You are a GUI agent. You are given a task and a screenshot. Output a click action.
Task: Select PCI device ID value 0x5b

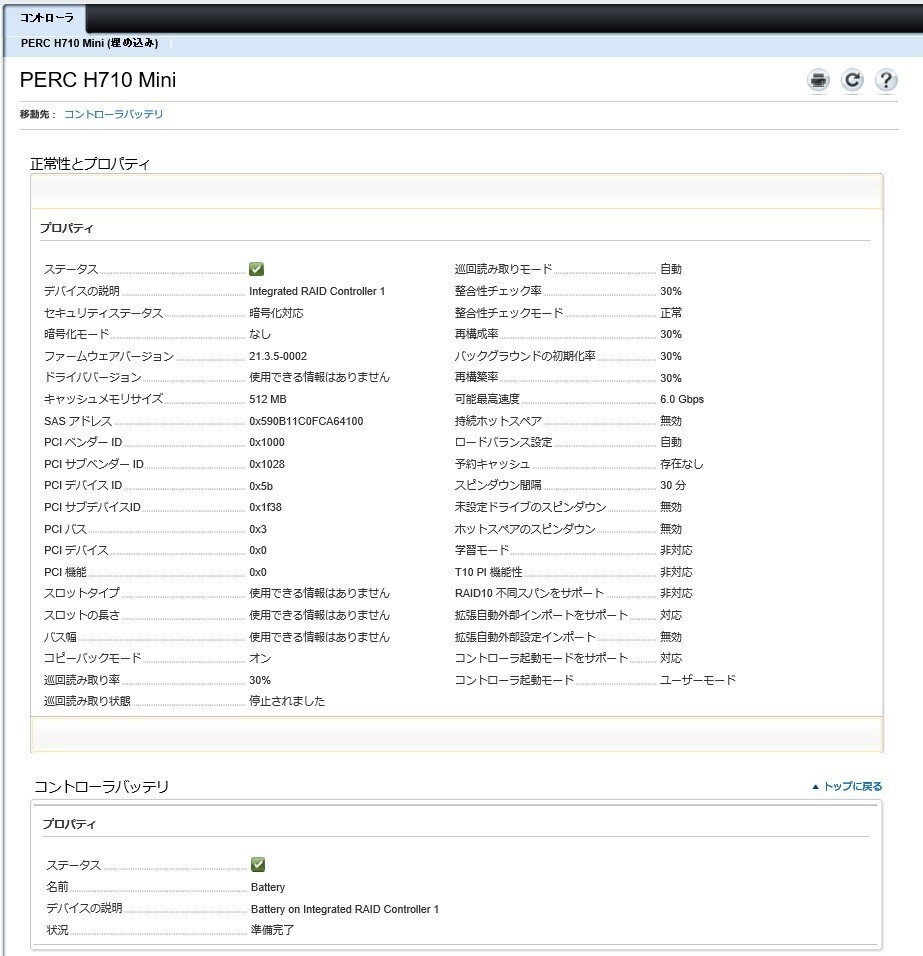coord(261,487)
